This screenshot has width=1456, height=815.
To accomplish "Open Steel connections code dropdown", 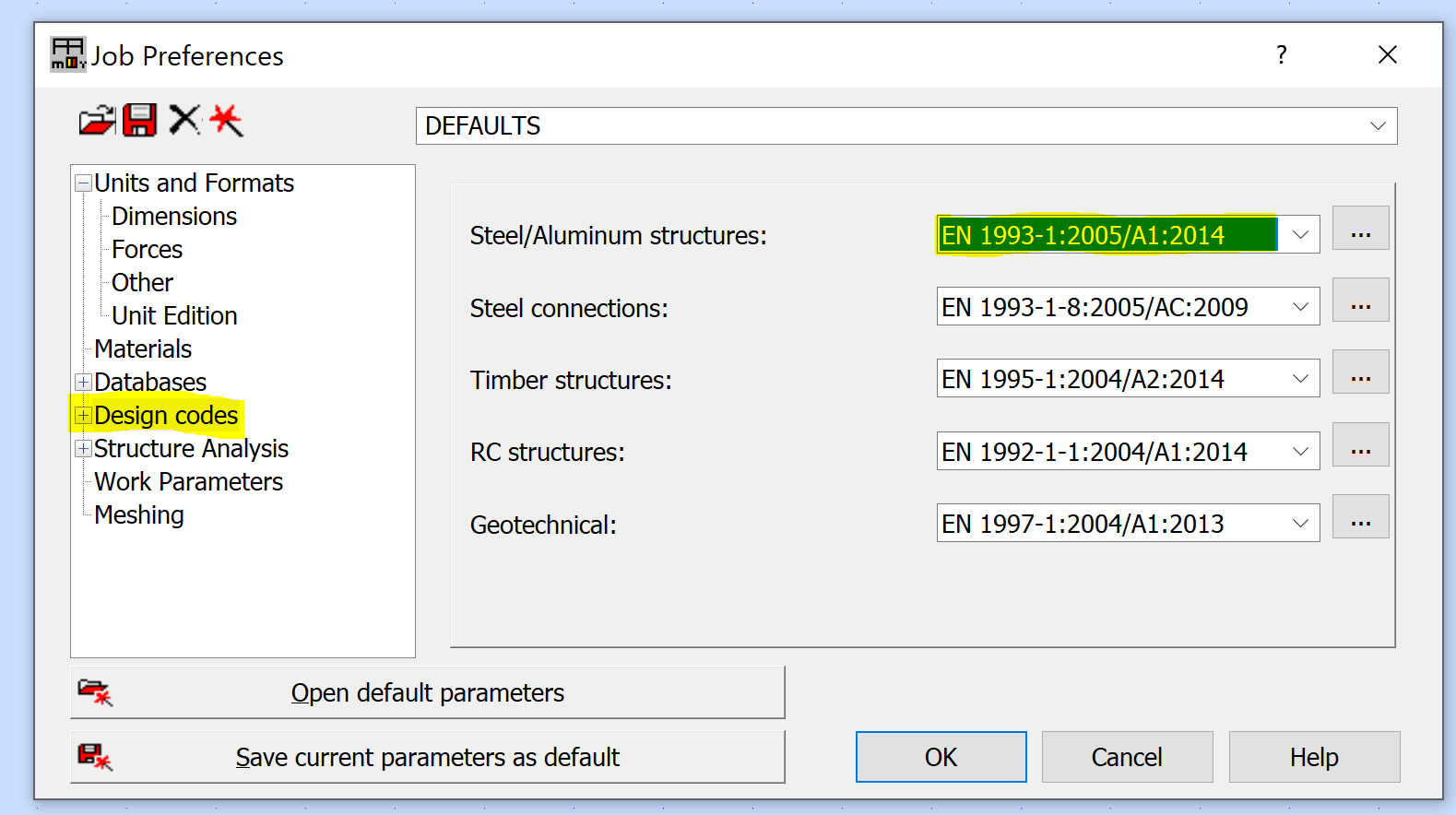I will [1300, 307].
